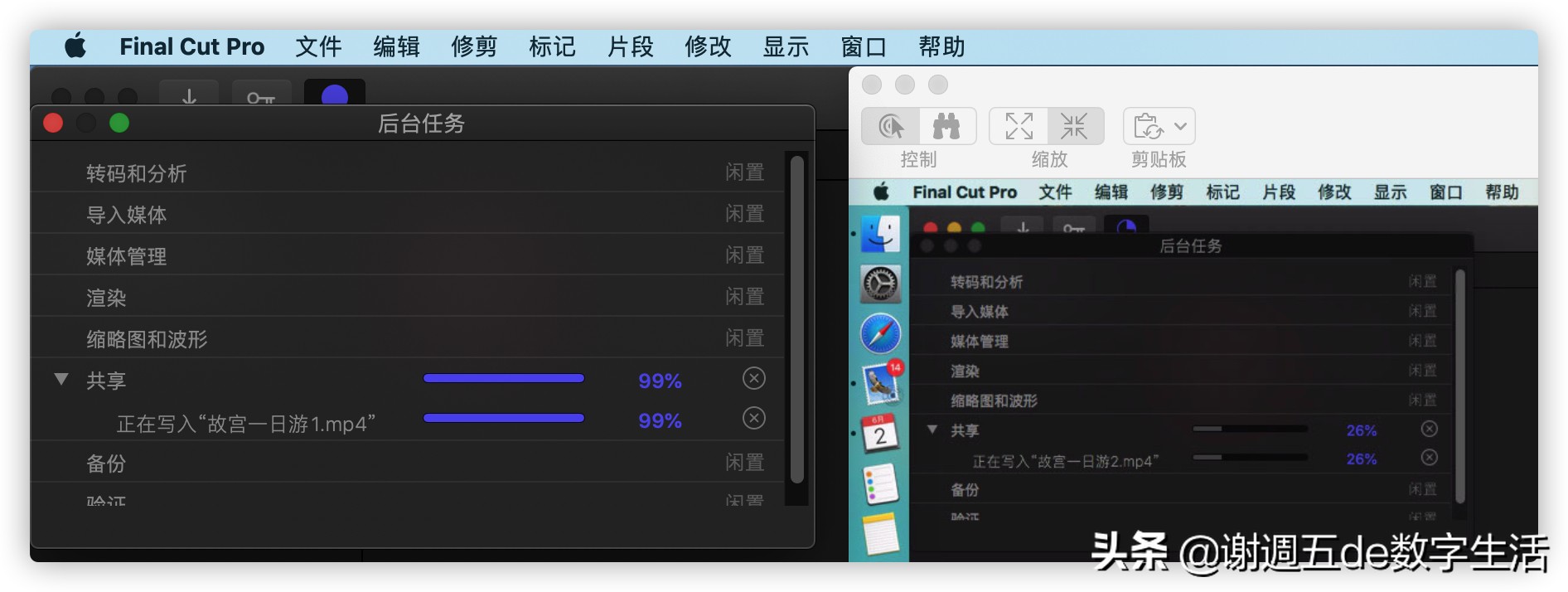The width and height of the screenshot is (1568, 592).
Task: Cancel the remote 共享 task at 26%
Action: click(x=1429, y=429)
